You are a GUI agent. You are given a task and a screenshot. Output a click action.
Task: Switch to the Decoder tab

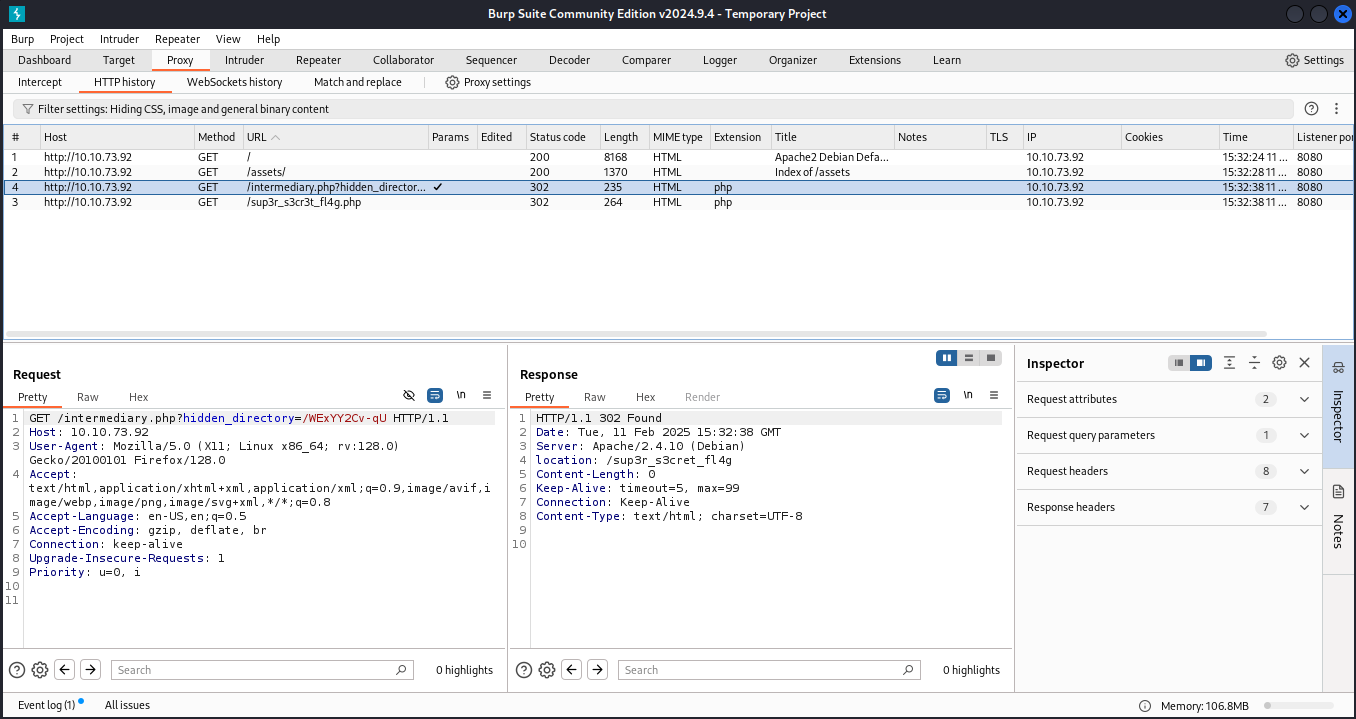click(569, 60)
